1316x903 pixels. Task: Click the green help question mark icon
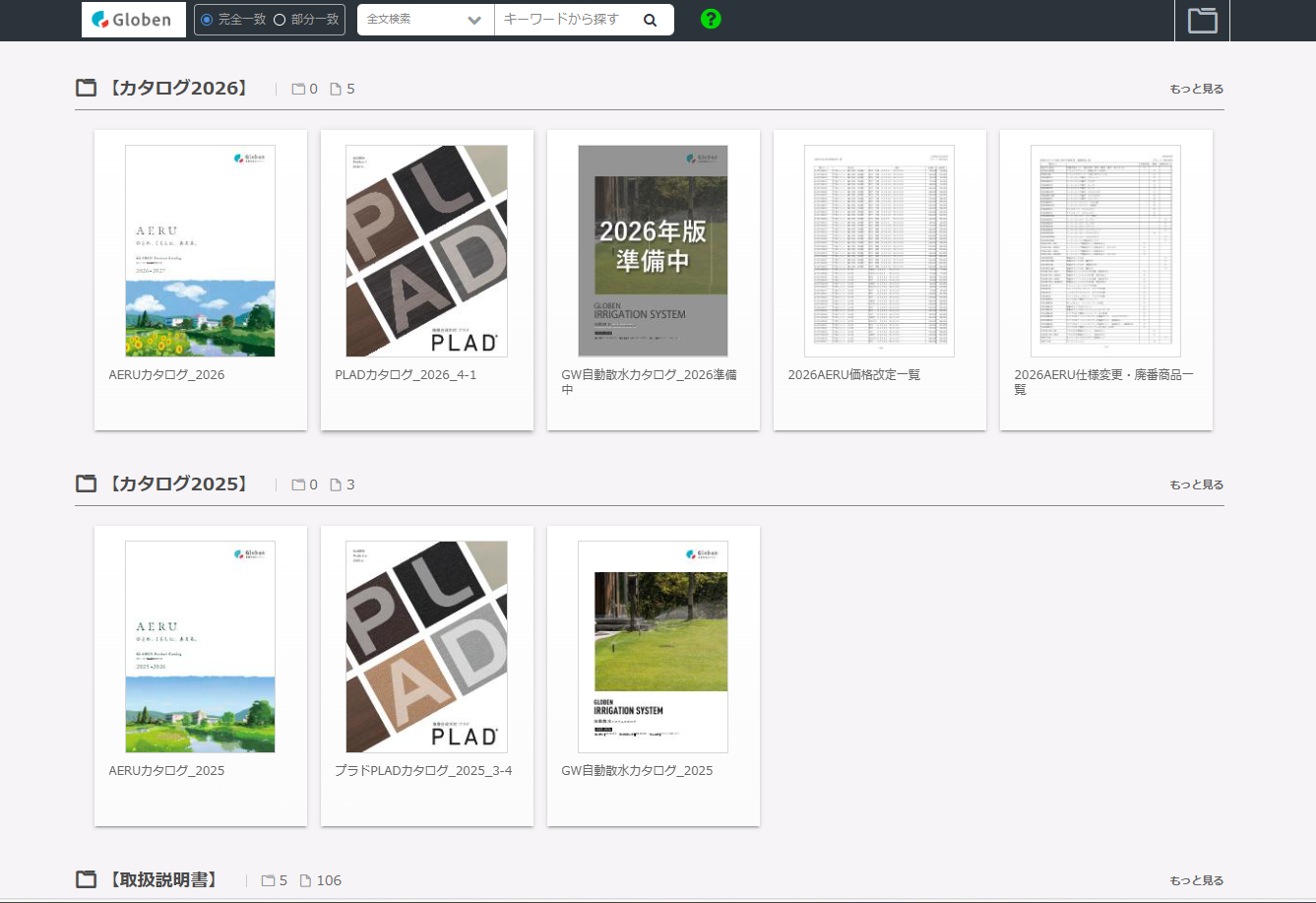coord(711,19)
